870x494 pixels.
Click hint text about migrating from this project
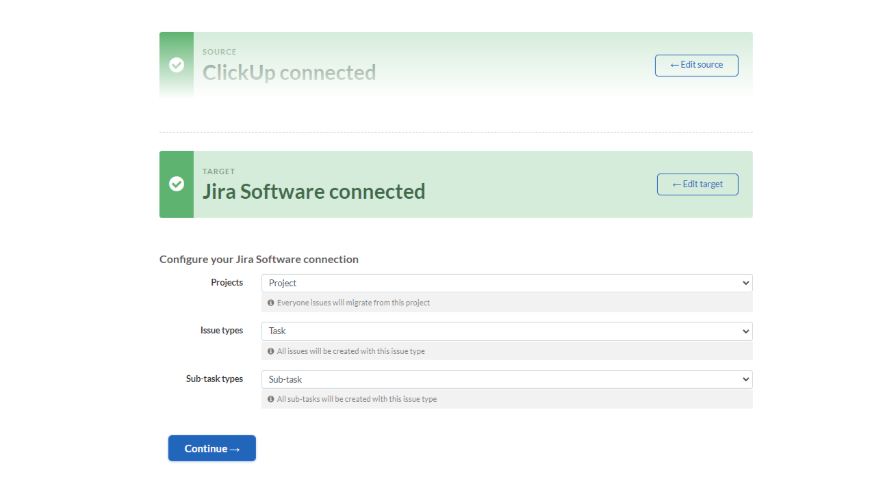click(353, 303)
